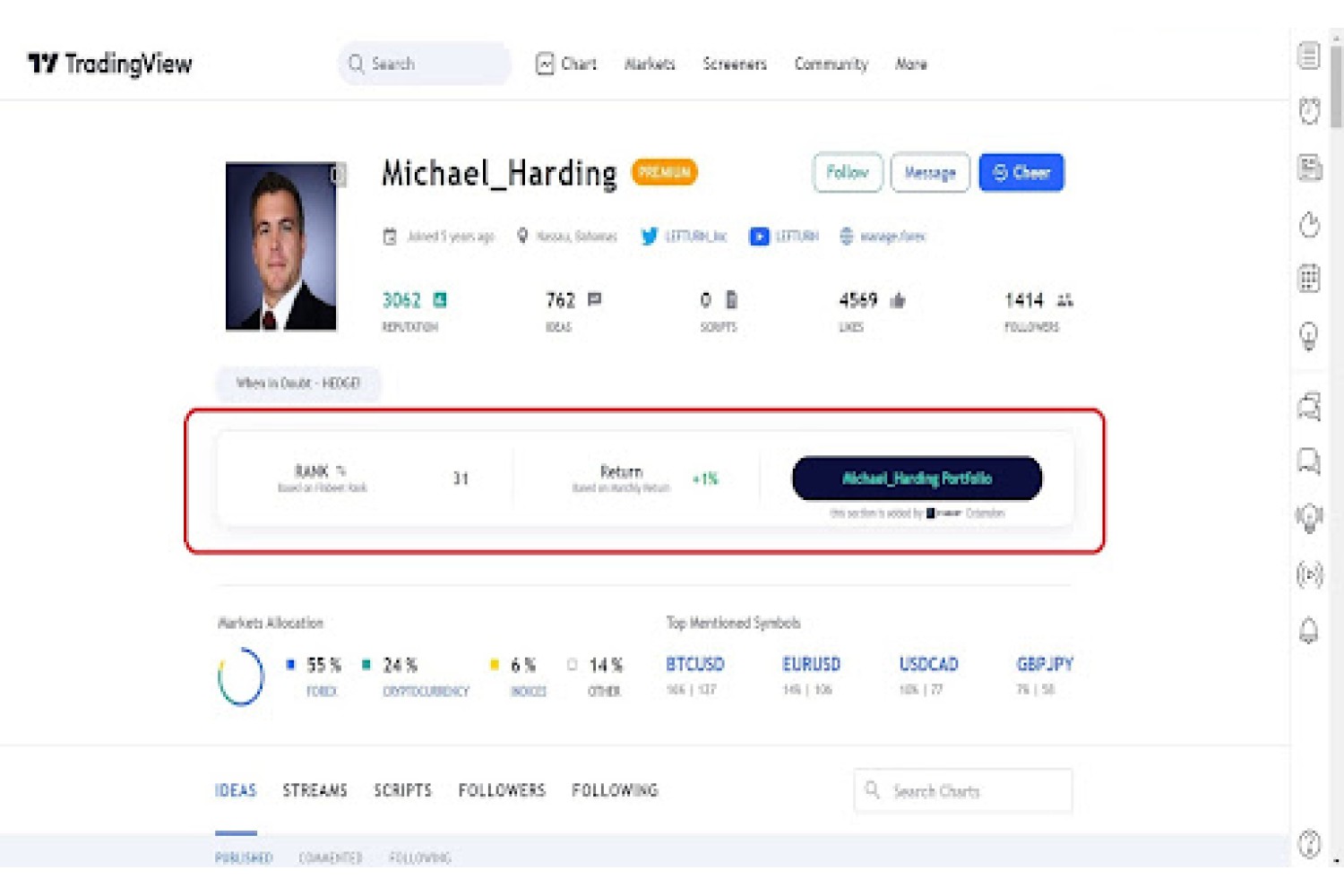Open the Help question mark icon

1309,843
